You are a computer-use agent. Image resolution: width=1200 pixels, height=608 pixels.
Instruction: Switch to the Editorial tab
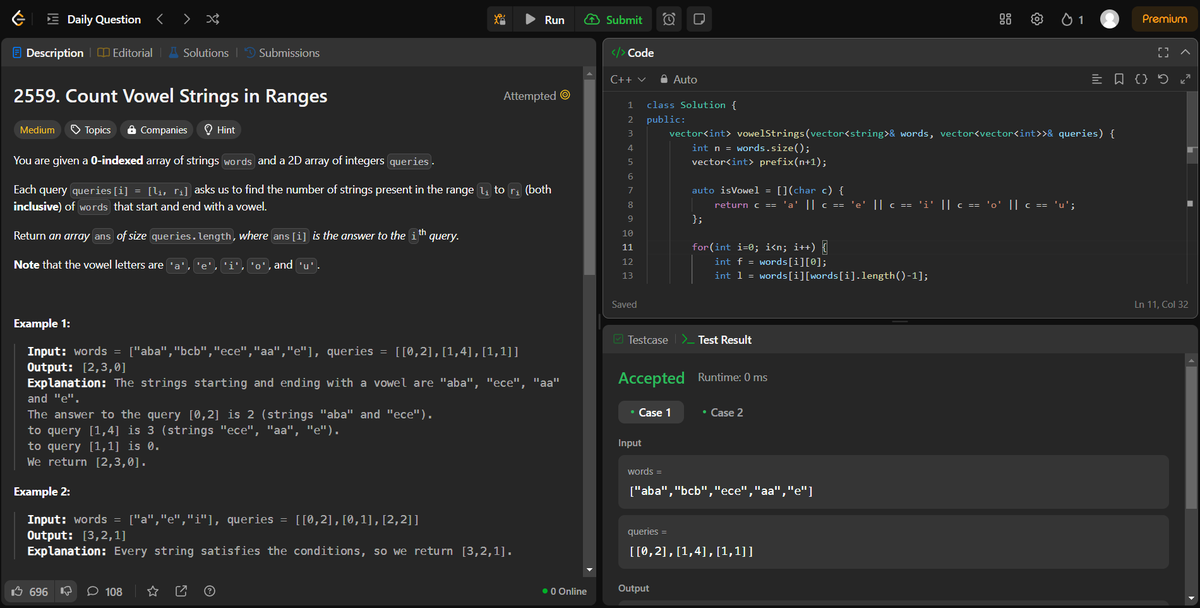[125, 52]
